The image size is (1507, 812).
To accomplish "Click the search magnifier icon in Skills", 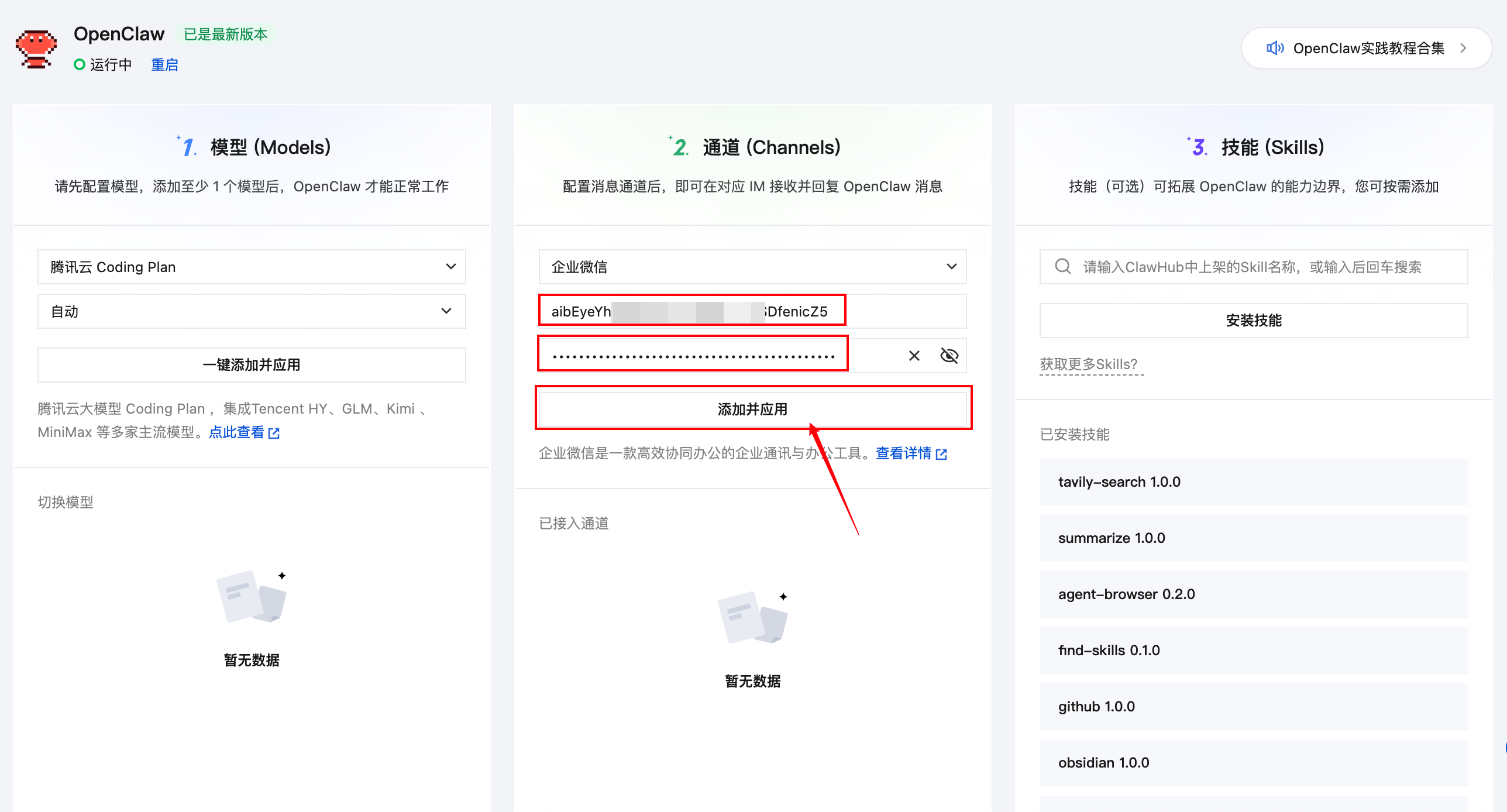I will tap(1062, 267).
